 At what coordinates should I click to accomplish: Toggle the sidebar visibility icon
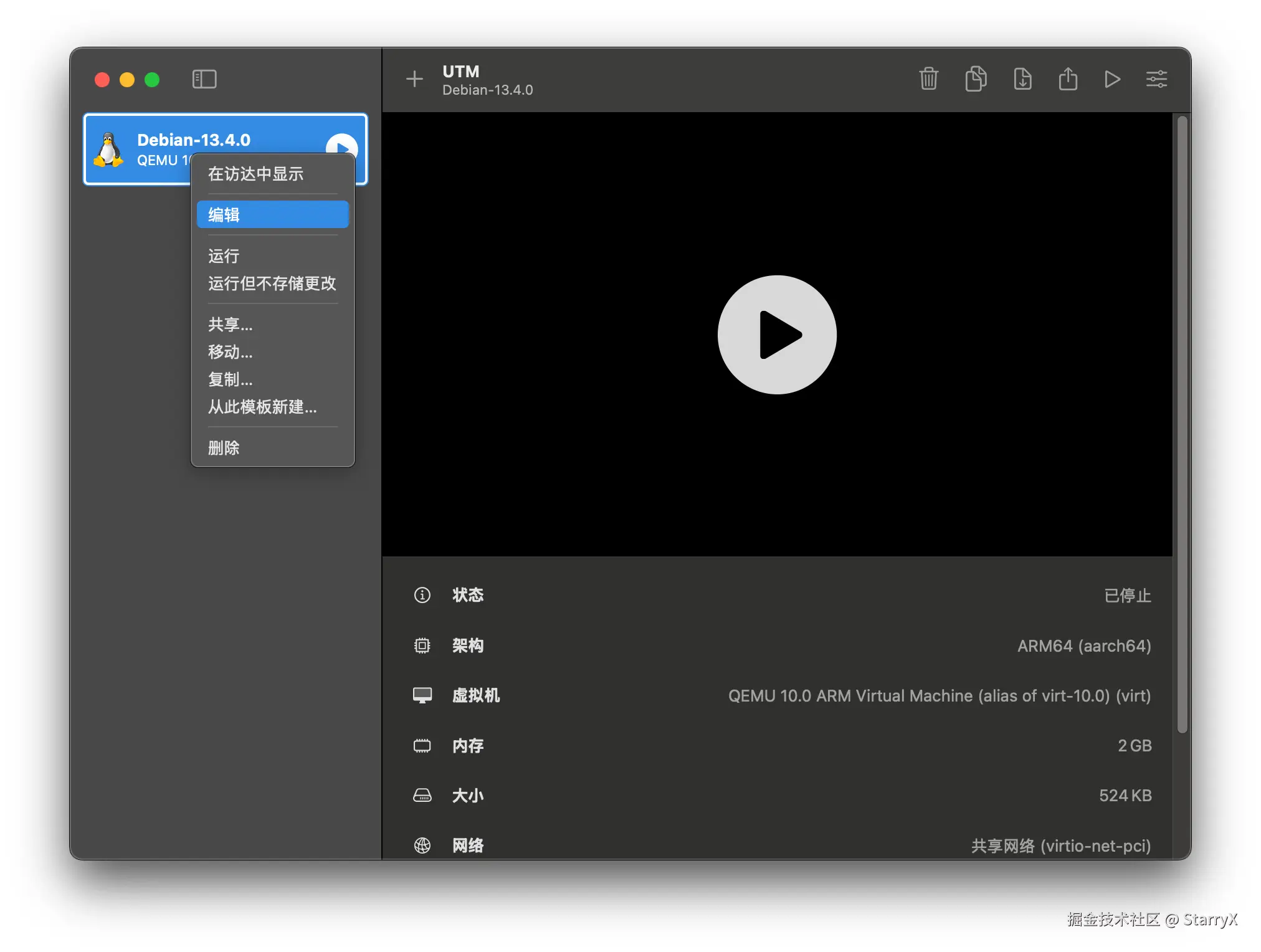(204, 79)
